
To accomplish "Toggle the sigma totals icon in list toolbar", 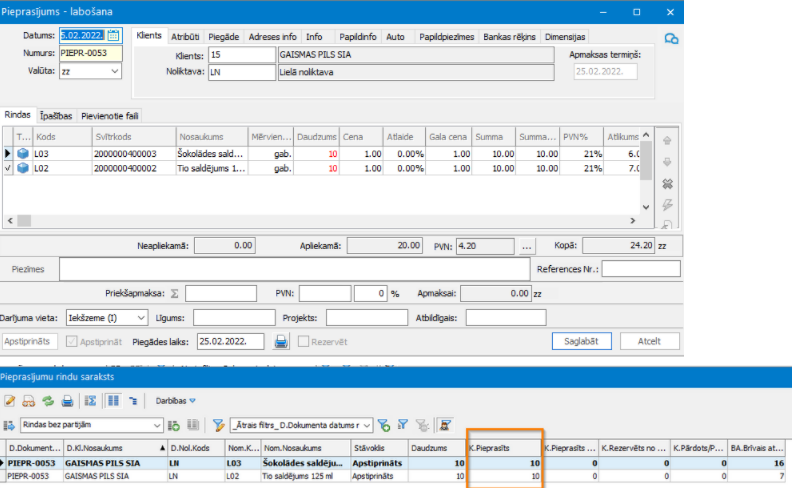I will point(90,401).
